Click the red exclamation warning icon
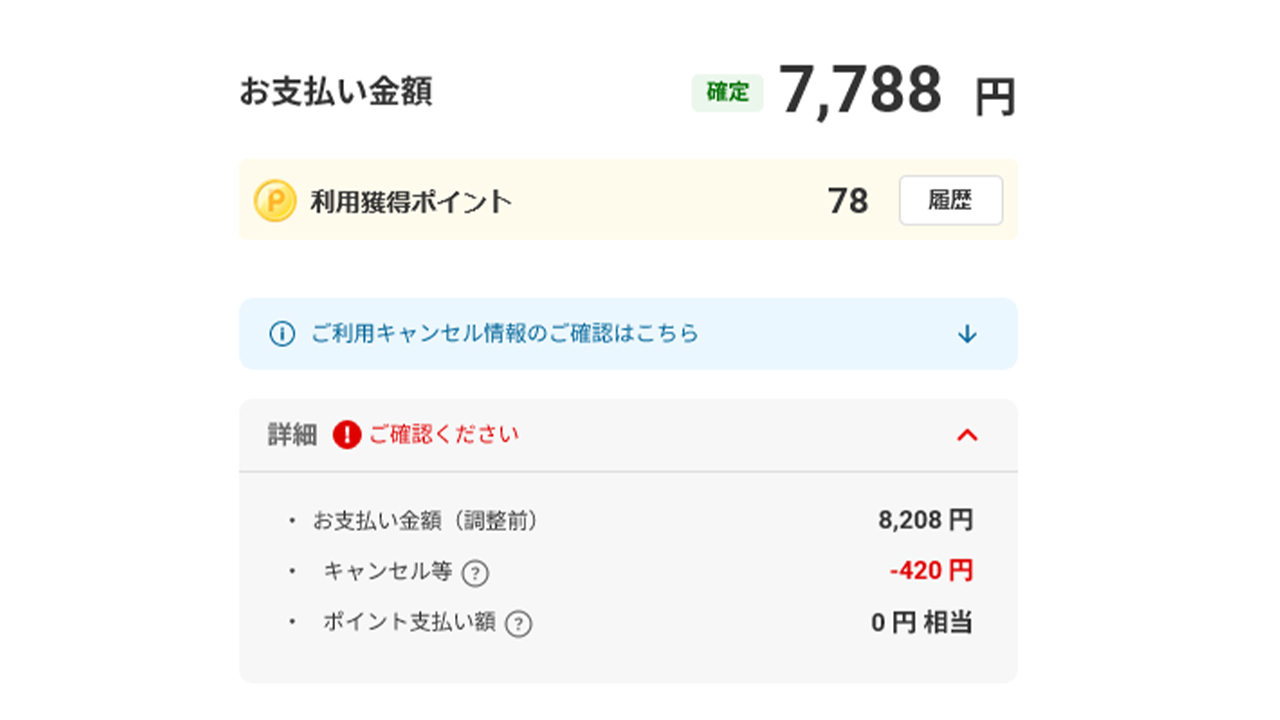1280x720 pixels. [x=346, y=435]
